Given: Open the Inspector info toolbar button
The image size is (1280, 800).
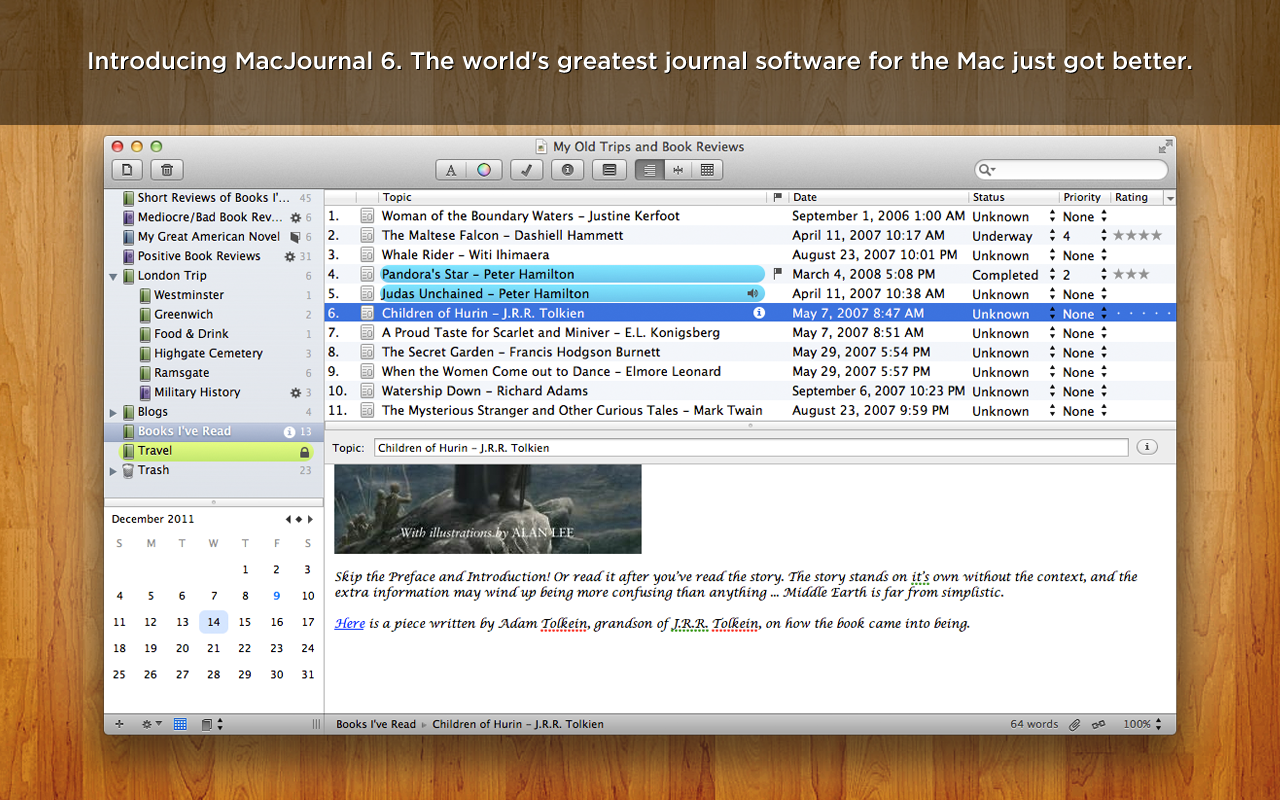Looking at the screenshot, I should point(567,170).
